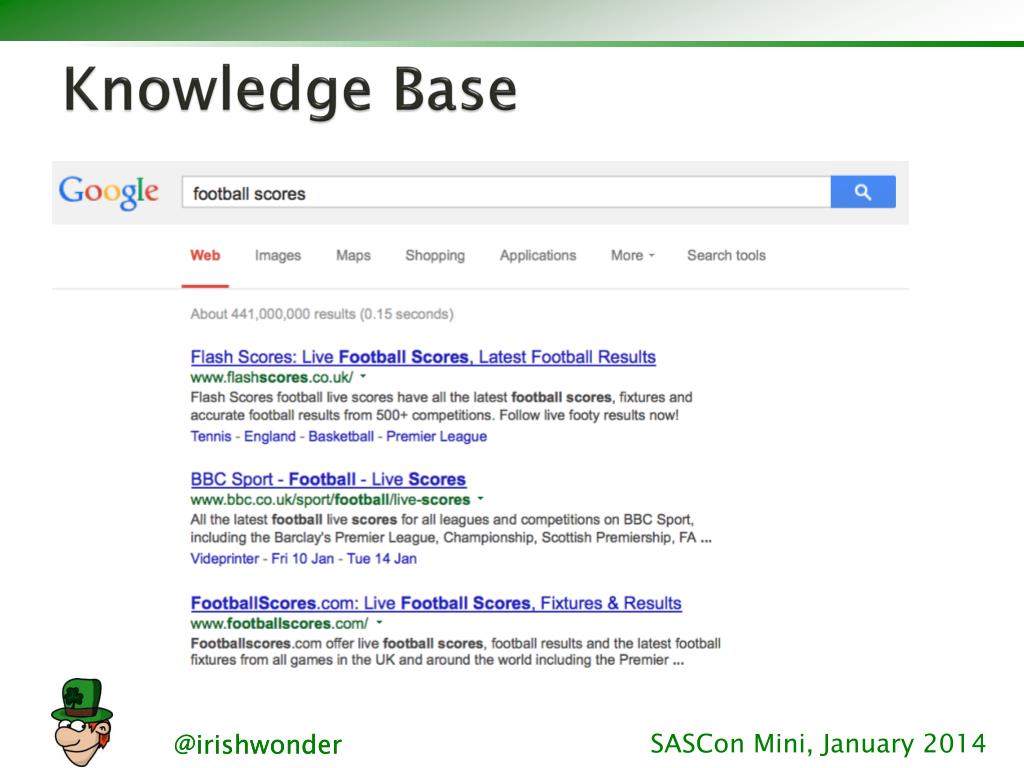Click snippet starting Flash Scores football live scores
The height and width of the screenshot is (768, 1024).
pos(441,406)
